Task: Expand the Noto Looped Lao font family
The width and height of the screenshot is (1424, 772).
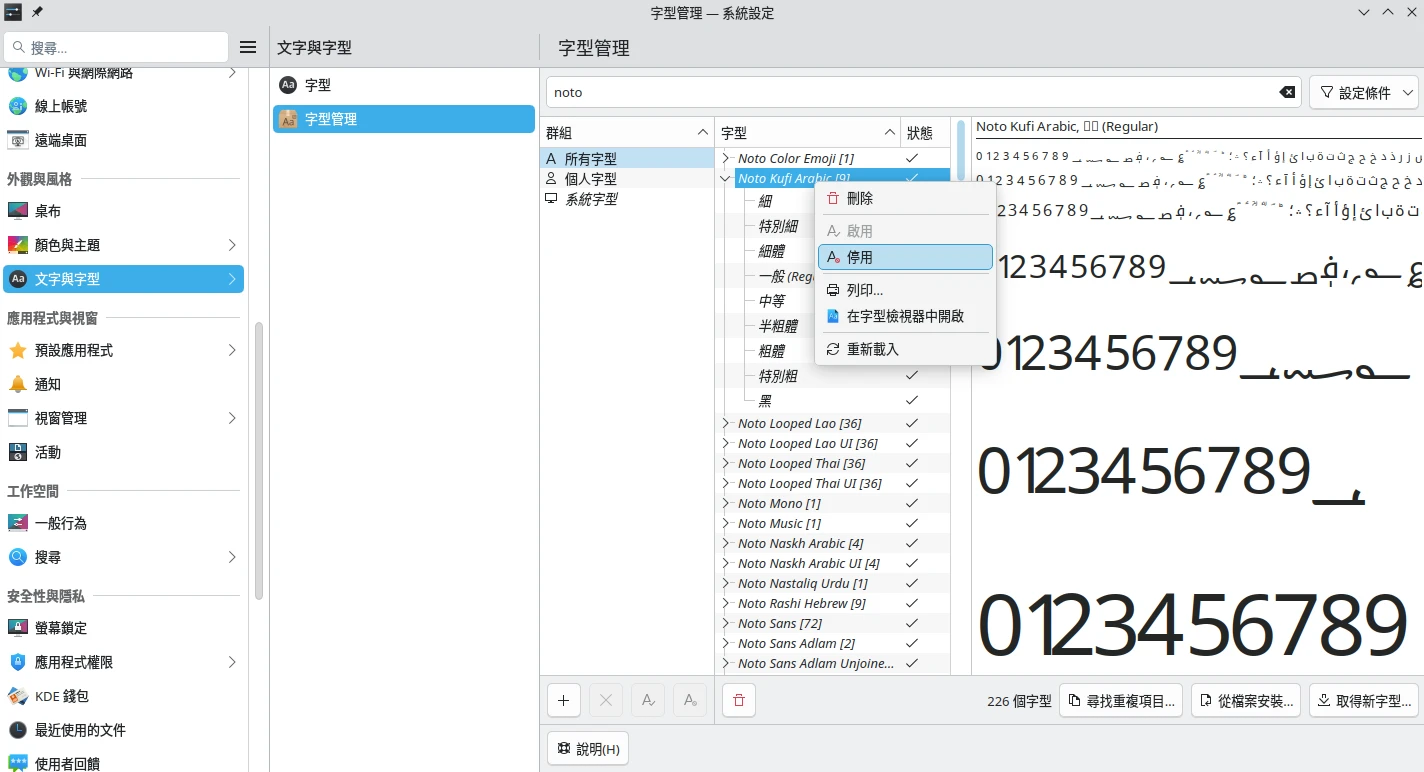Action: 726,423
